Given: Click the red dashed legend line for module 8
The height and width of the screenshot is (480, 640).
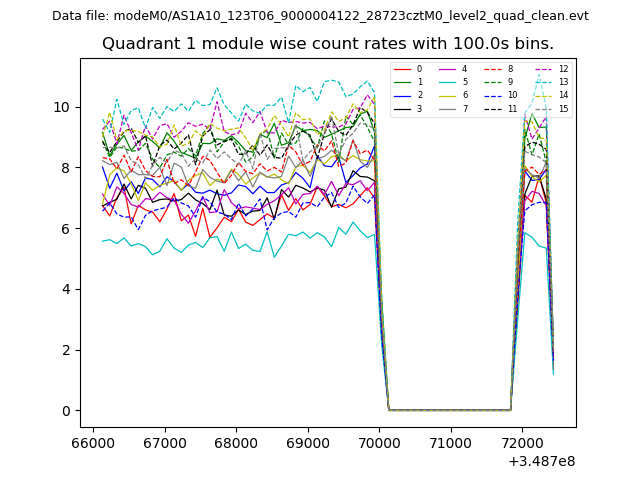Looking at the screenshot, I should [x=492, y=69].
